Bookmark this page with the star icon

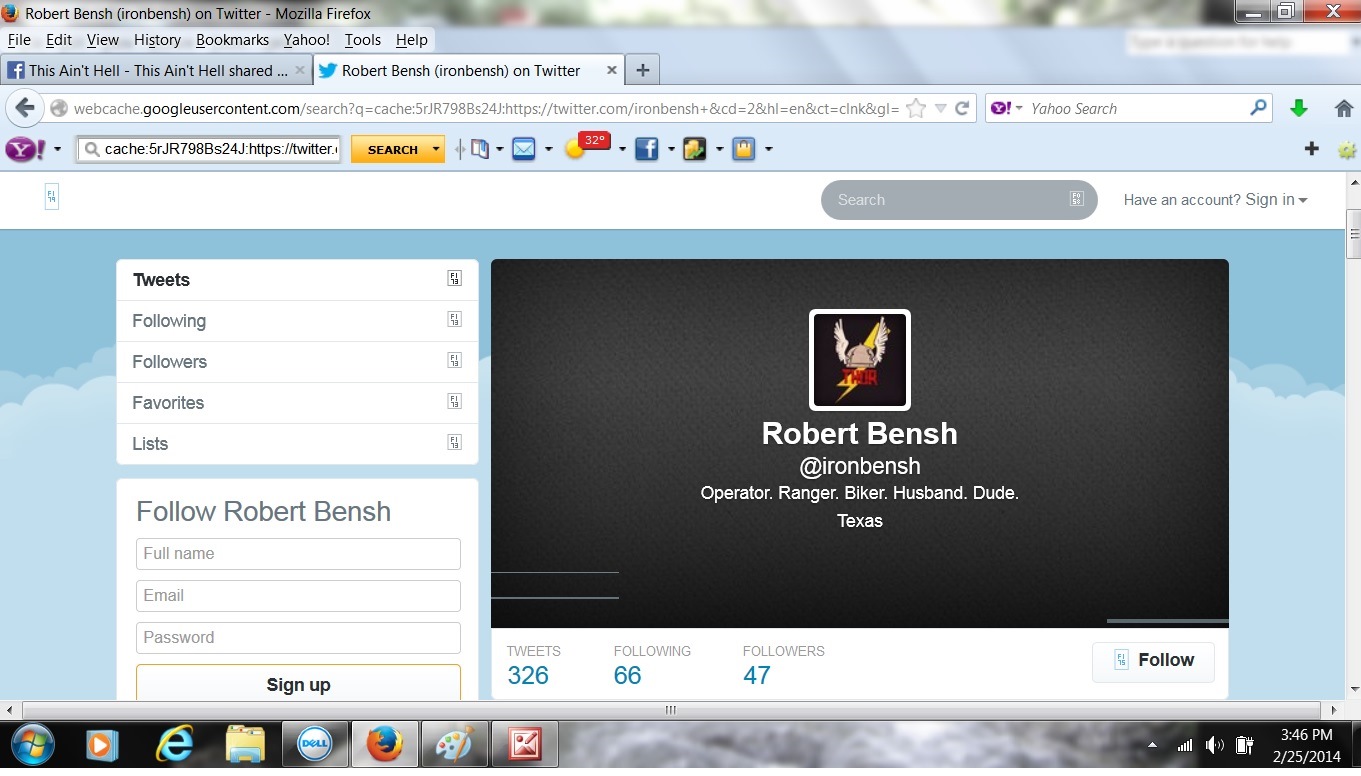[x=916, y=109]
